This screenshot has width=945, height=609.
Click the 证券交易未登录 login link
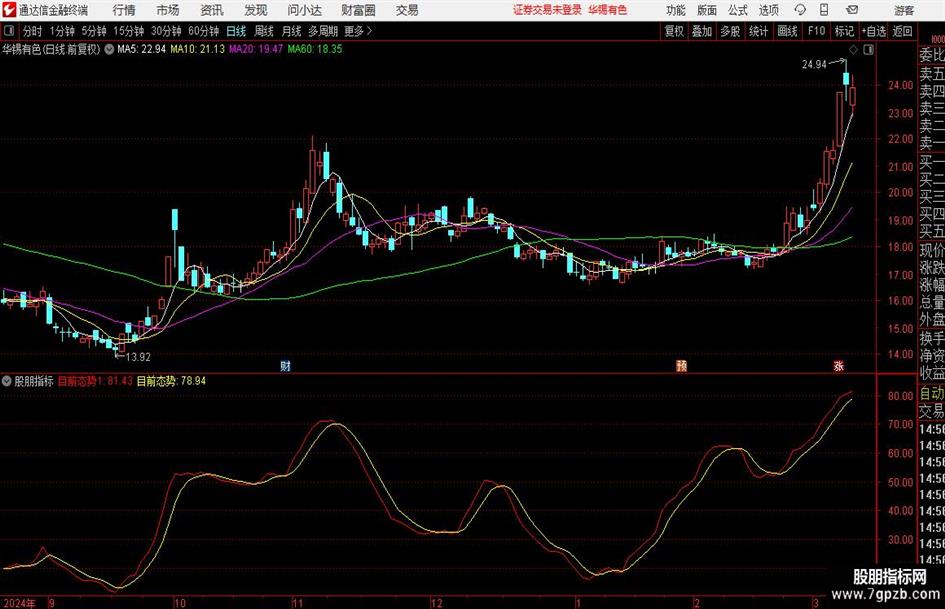pos(547,10)
